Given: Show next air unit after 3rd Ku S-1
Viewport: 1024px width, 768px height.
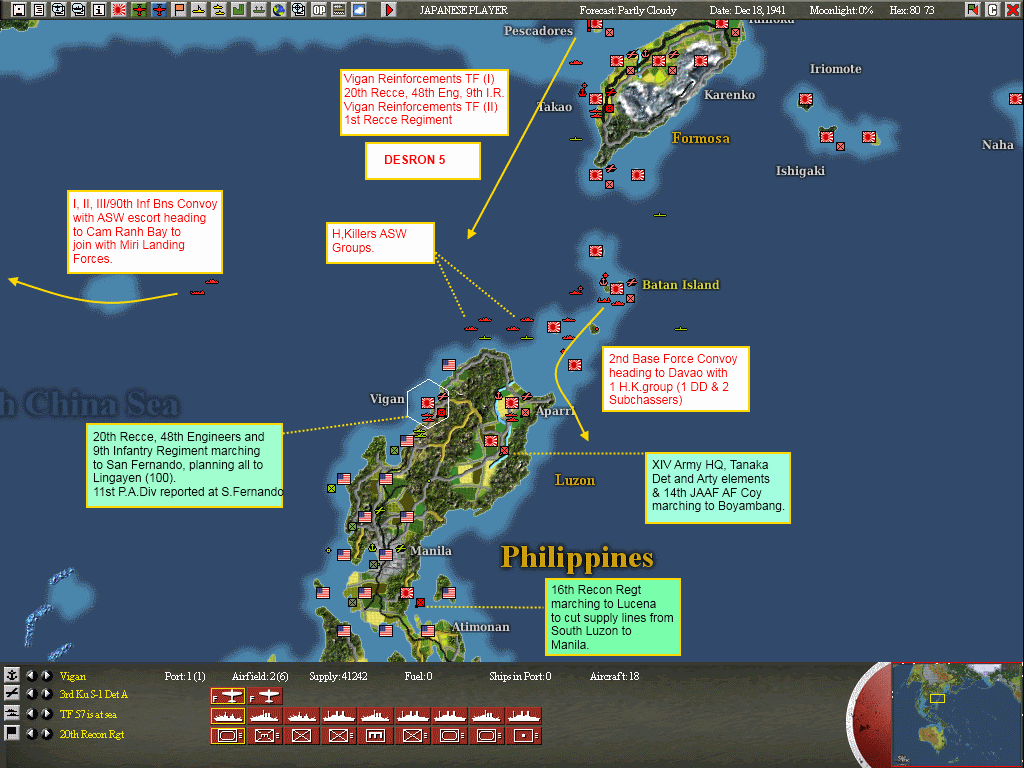Looking at the screenshot, I should tap(46, 694).
